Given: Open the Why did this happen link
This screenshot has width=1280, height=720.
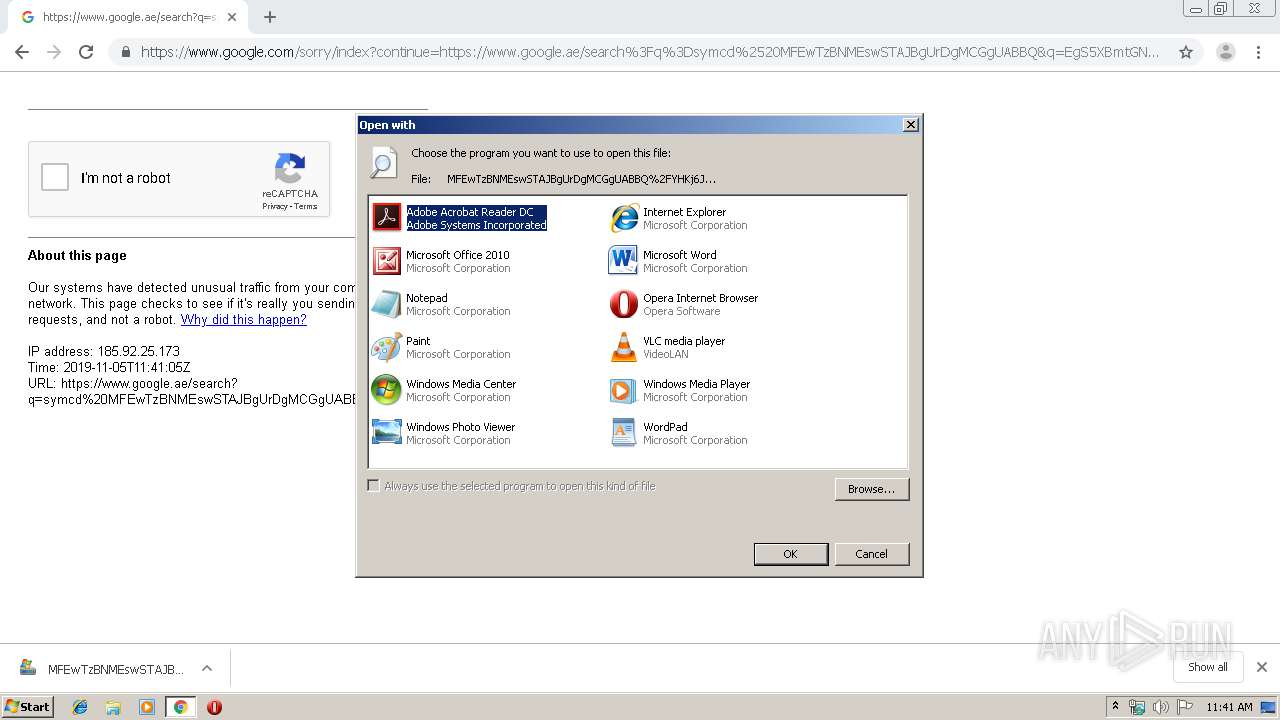Looking at the screenshot, I should tap(244, 320).
